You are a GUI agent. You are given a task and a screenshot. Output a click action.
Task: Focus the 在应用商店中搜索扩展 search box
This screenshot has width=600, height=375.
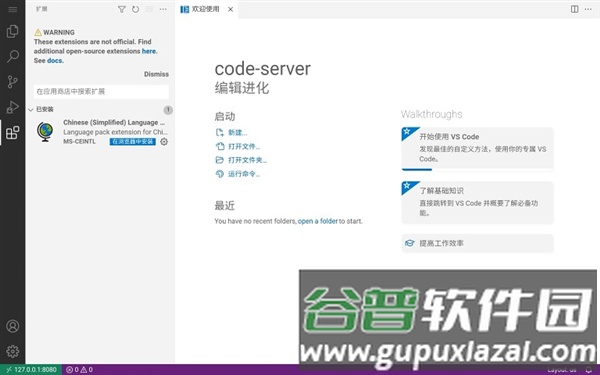click(x=101, y=91)
